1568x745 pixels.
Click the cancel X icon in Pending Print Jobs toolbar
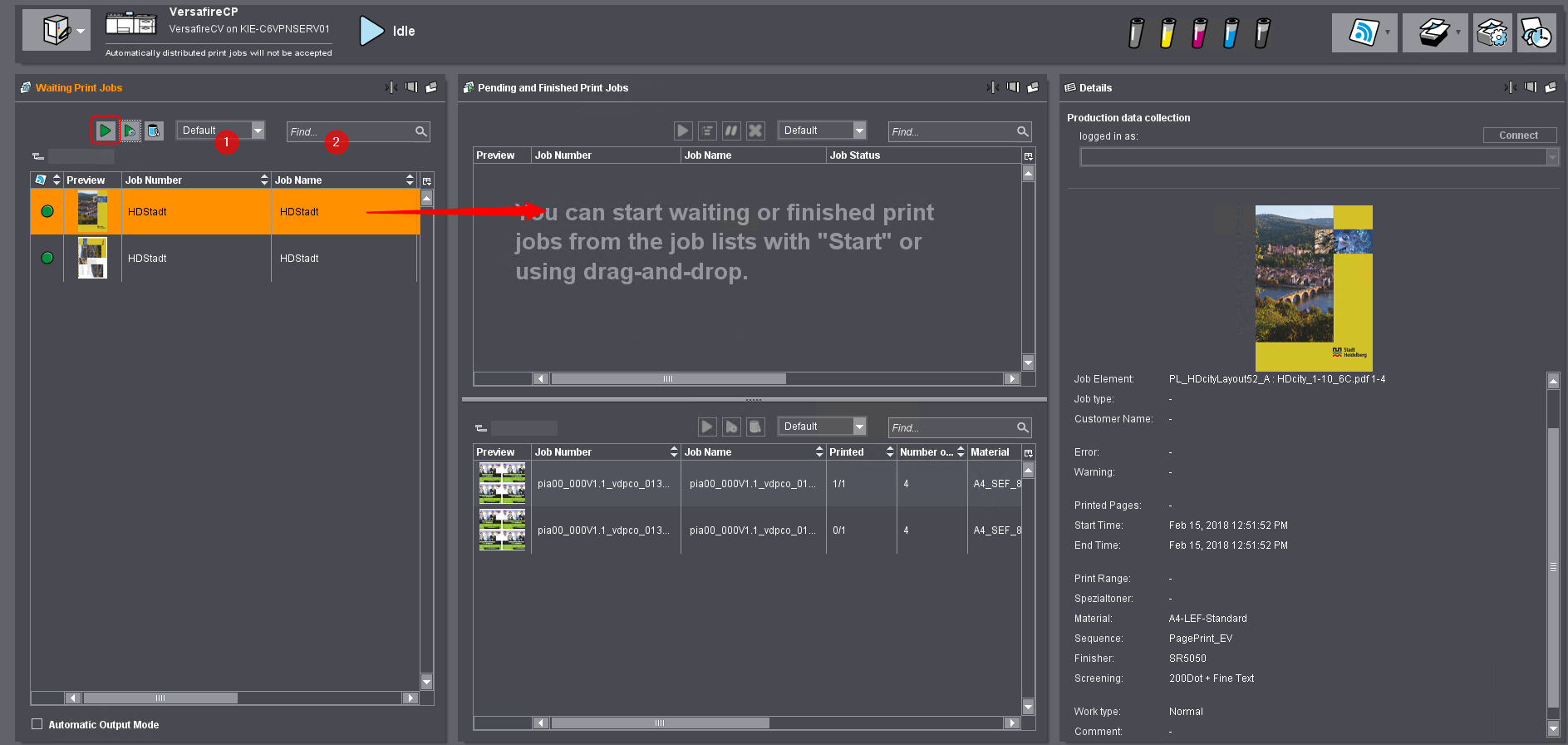click(755, 131)
